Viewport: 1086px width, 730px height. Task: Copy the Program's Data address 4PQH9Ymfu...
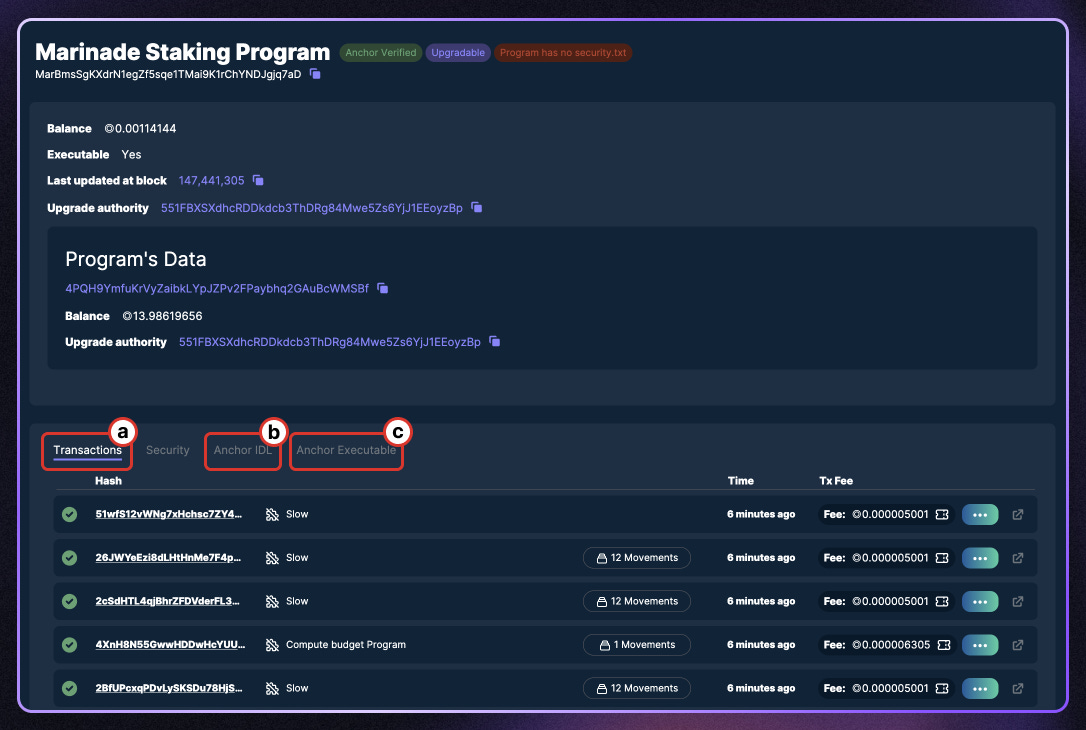(382, 288)
